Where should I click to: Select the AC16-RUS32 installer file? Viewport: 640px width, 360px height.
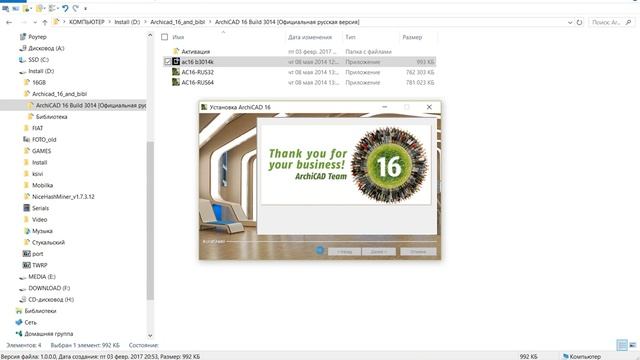[x=198, y=72]
